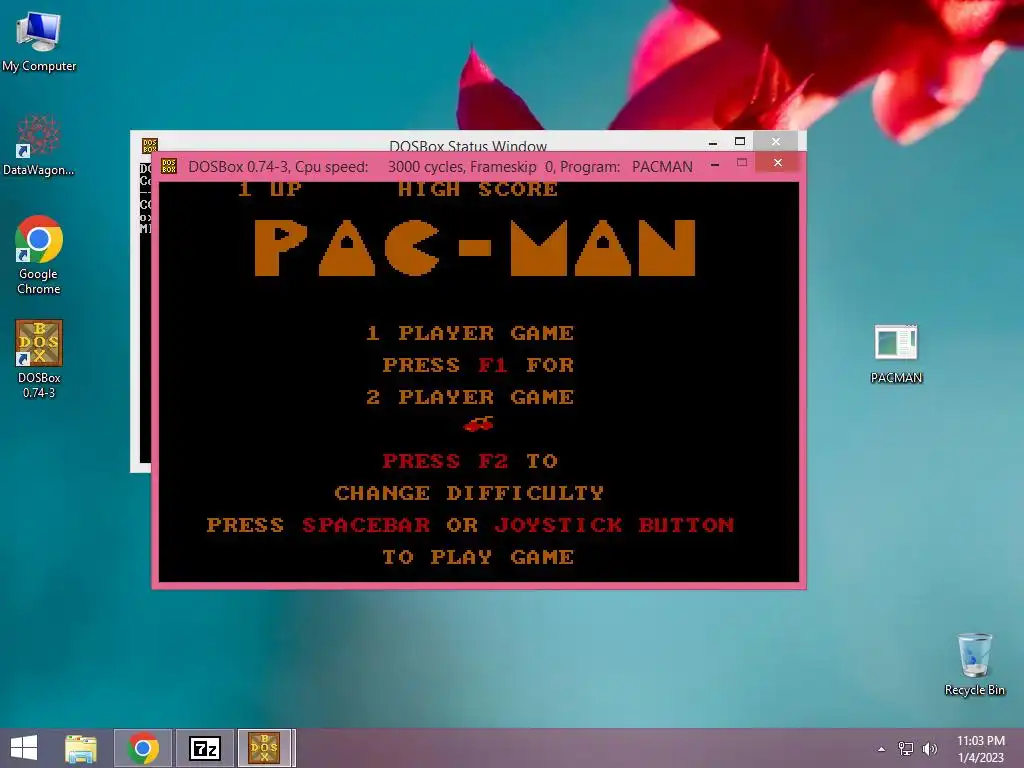Viewport: 1024px width, 768px height.
Task: Click the red 'SPACEBAR' text
Action: pos(366,525)
